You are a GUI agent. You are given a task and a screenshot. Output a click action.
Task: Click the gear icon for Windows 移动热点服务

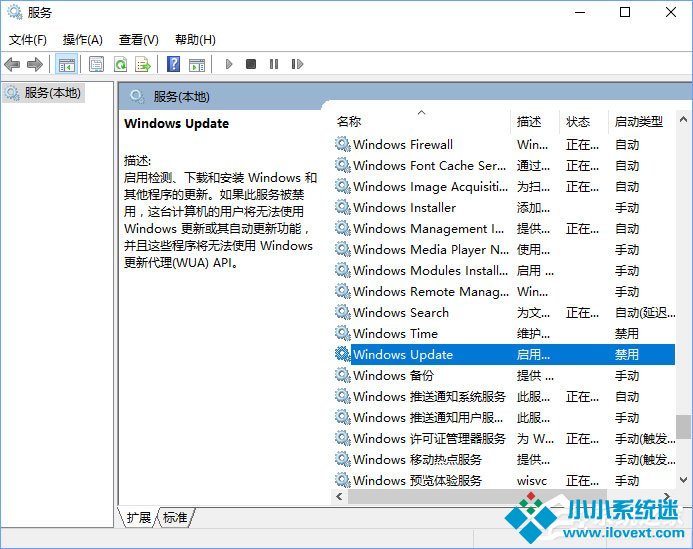pos(342,459)
